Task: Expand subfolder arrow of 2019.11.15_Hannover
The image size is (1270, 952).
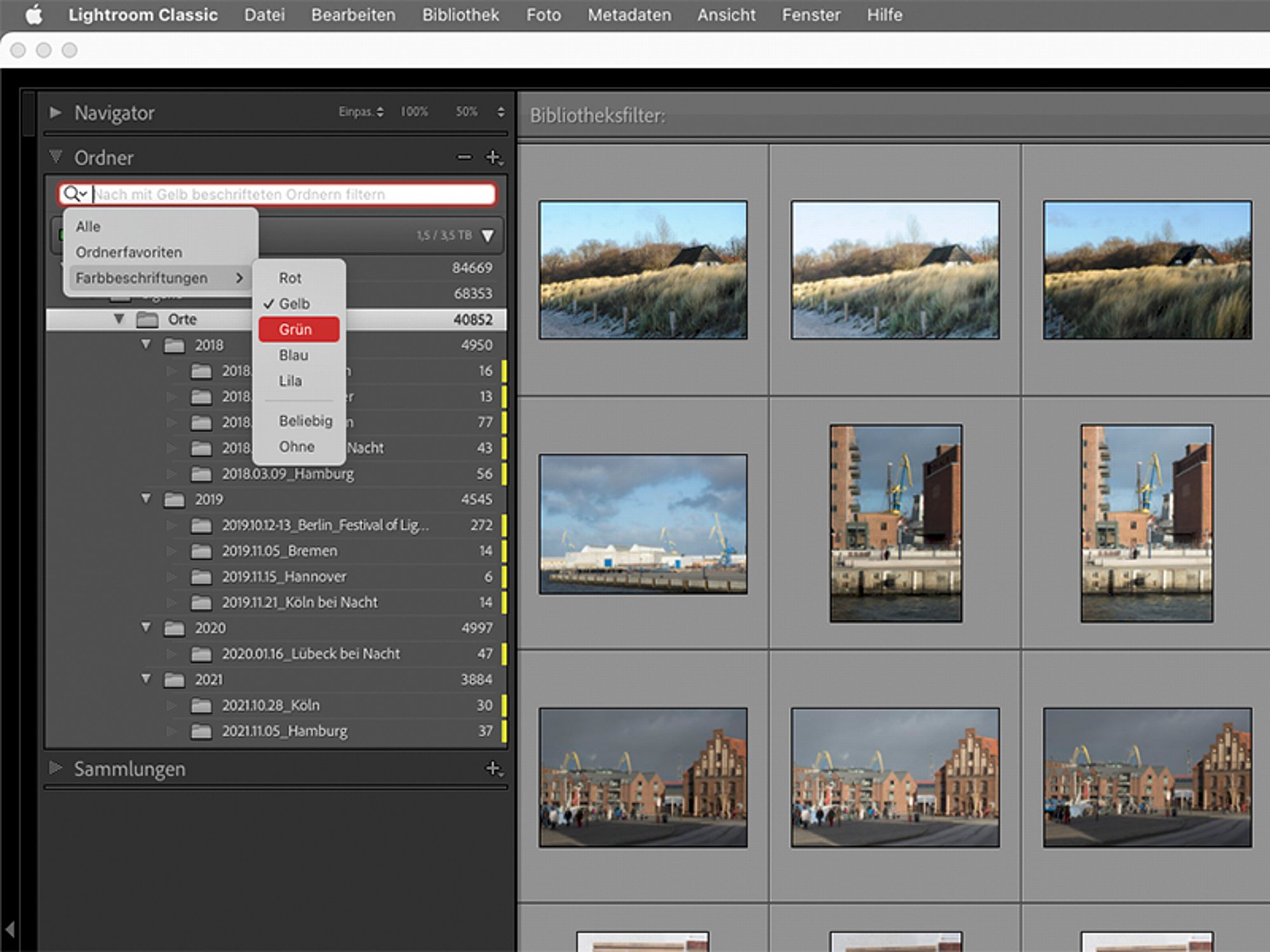Action: 171,577
